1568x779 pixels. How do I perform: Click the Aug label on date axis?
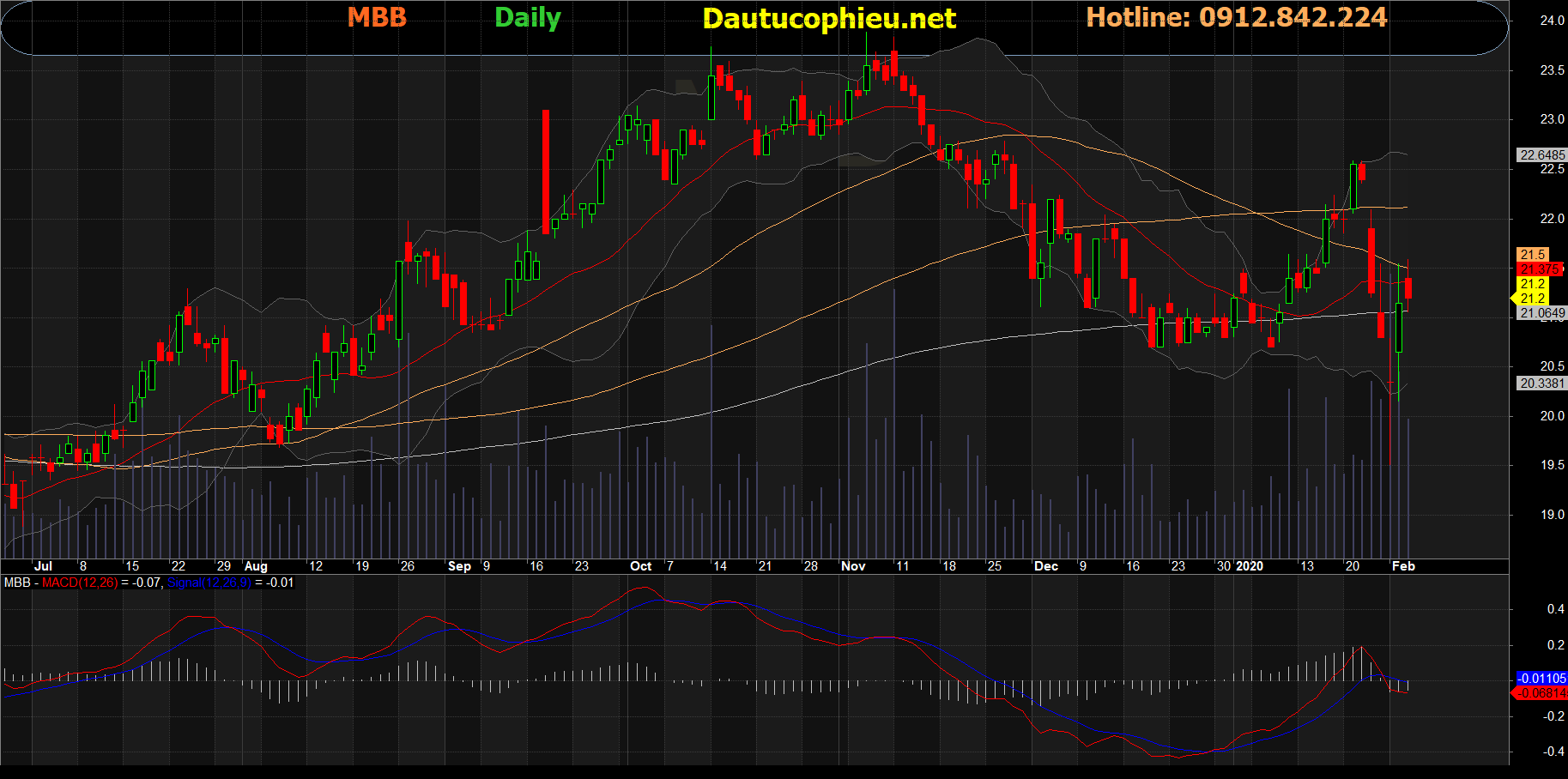point(256,566)
